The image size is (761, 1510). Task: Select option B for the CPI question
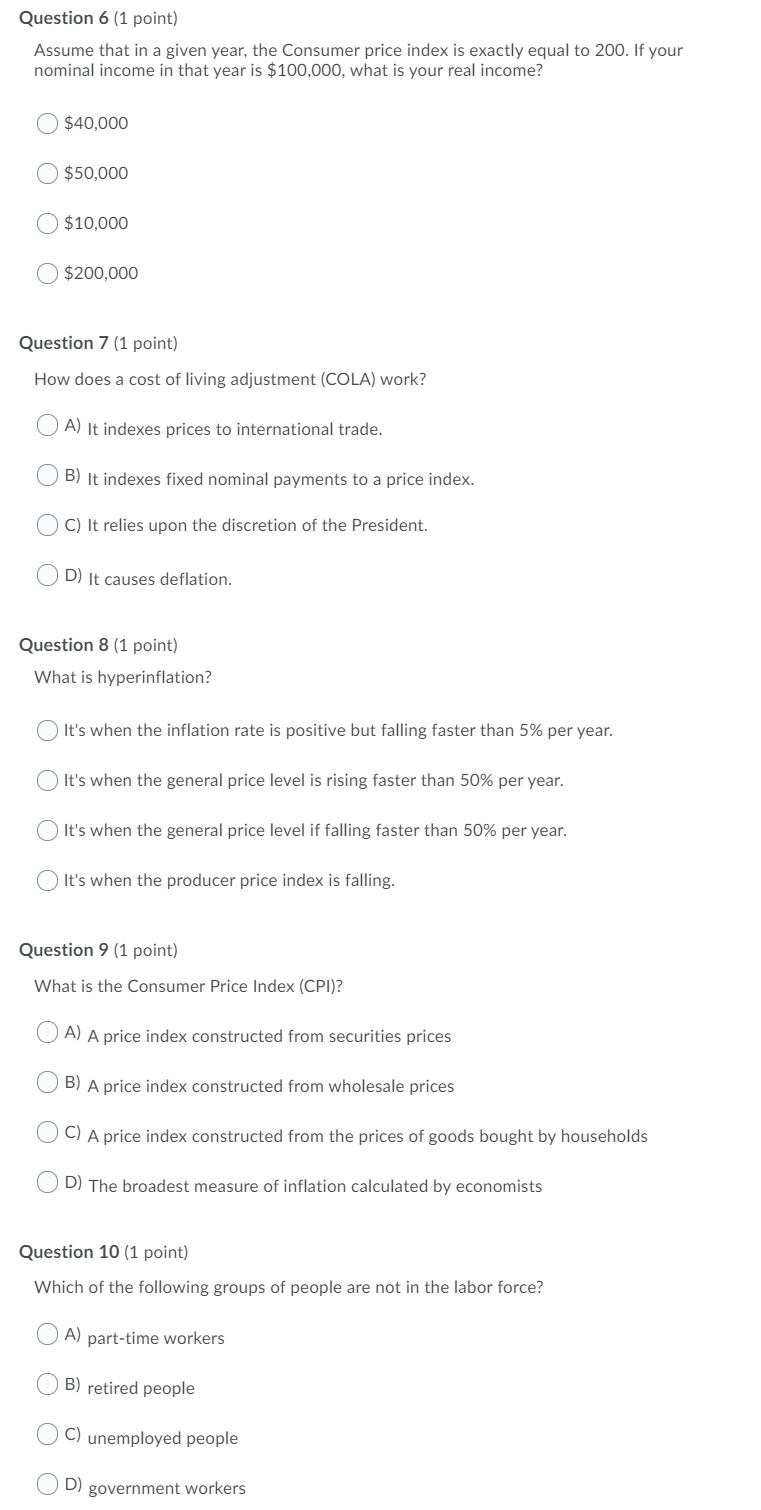click(46, 1082)
